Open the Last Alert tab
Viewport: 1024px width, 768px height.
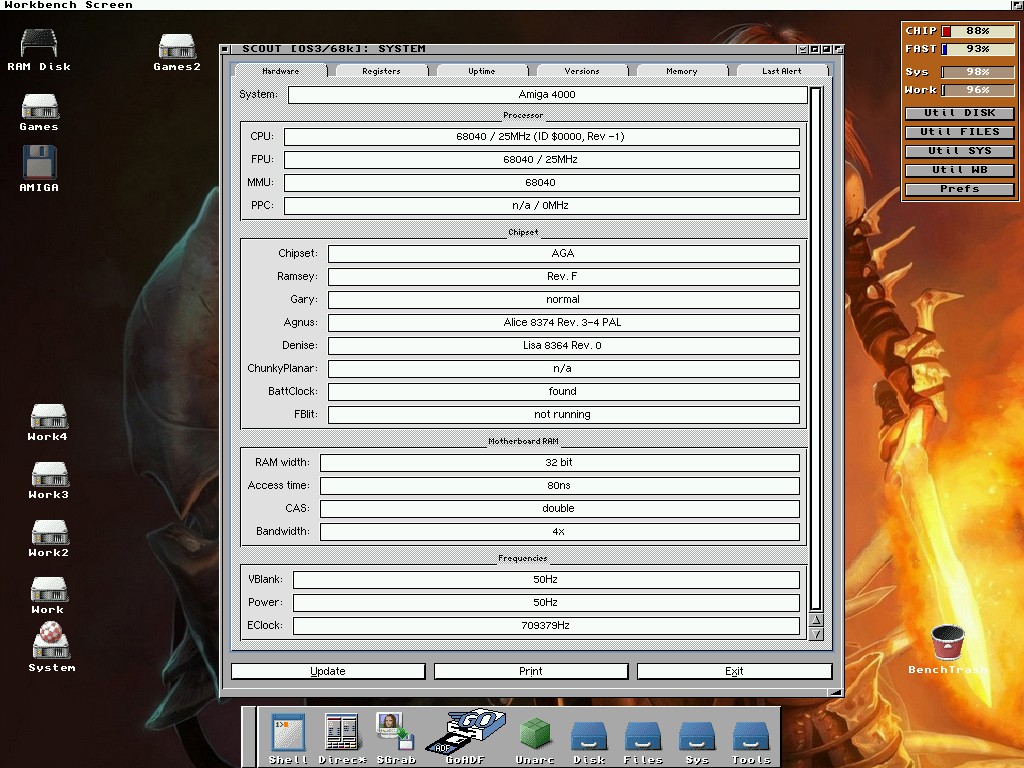pyautogui.click(x=782, y=71)
